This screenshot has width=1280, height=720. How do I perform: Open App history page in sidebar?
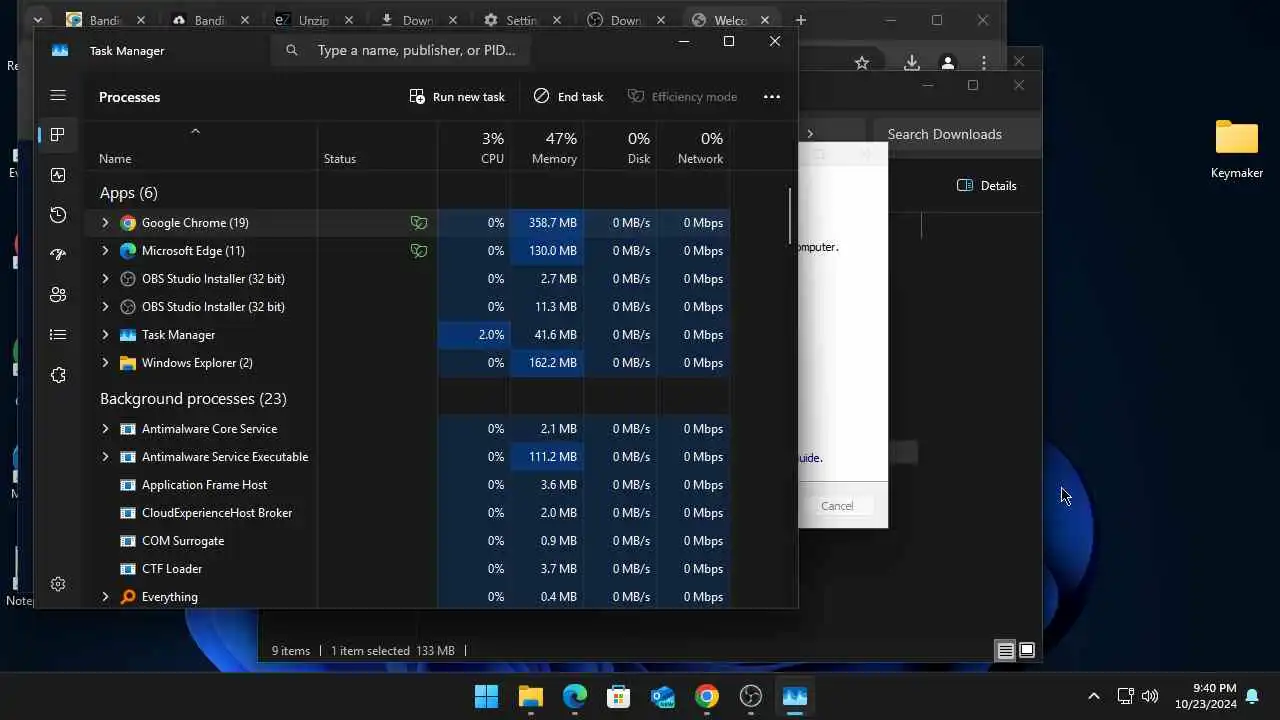coord(58,215)
